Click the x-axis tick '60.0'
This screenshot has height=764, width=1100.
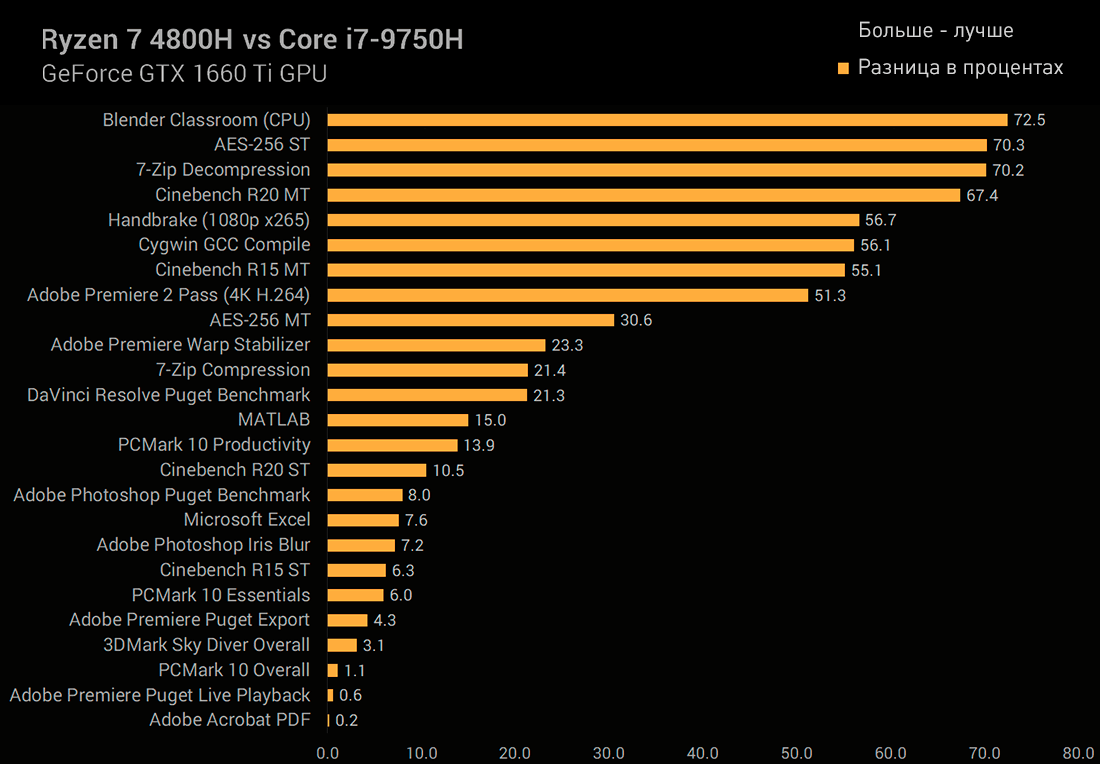tap(890, 753)
